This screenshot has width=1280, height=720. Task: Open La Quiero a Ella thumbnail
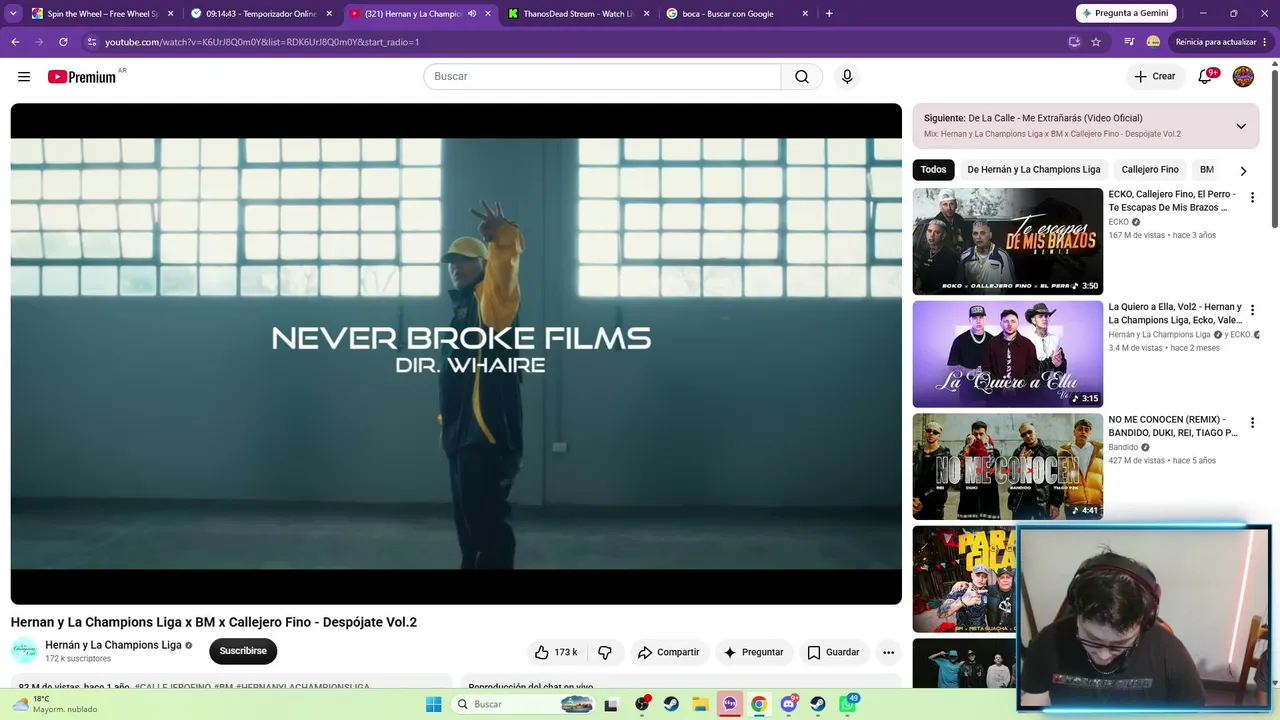pos(1008,354)
